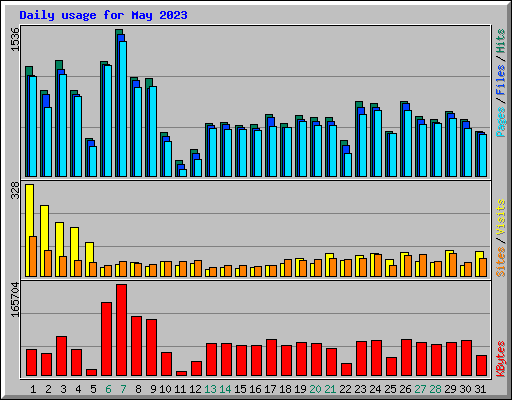Click the KBytes legend label

pyautogui.click(x=500, y=359)
